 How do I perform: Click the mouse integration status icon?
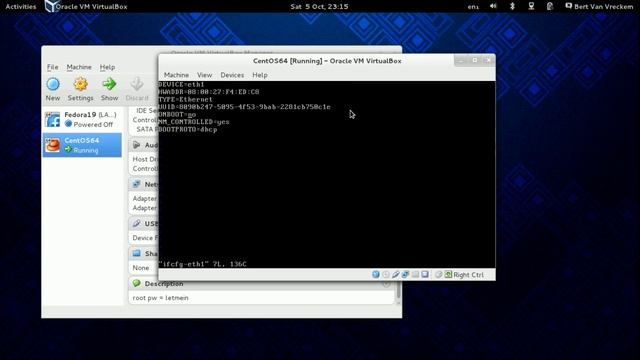point(438,274)
